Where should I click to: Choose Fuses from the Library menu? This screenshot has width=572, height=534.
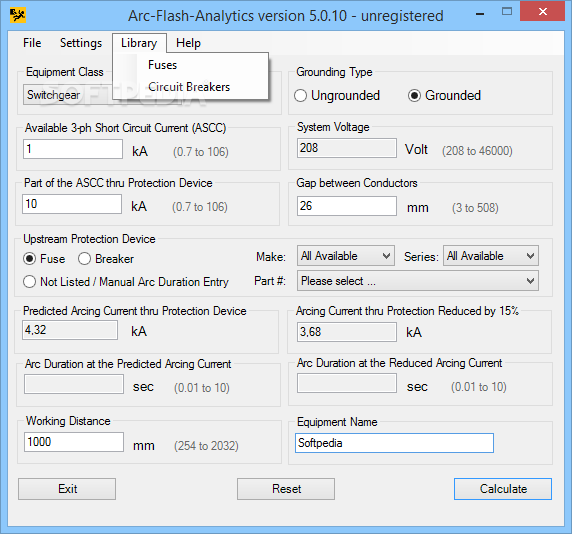coord(190,65)
